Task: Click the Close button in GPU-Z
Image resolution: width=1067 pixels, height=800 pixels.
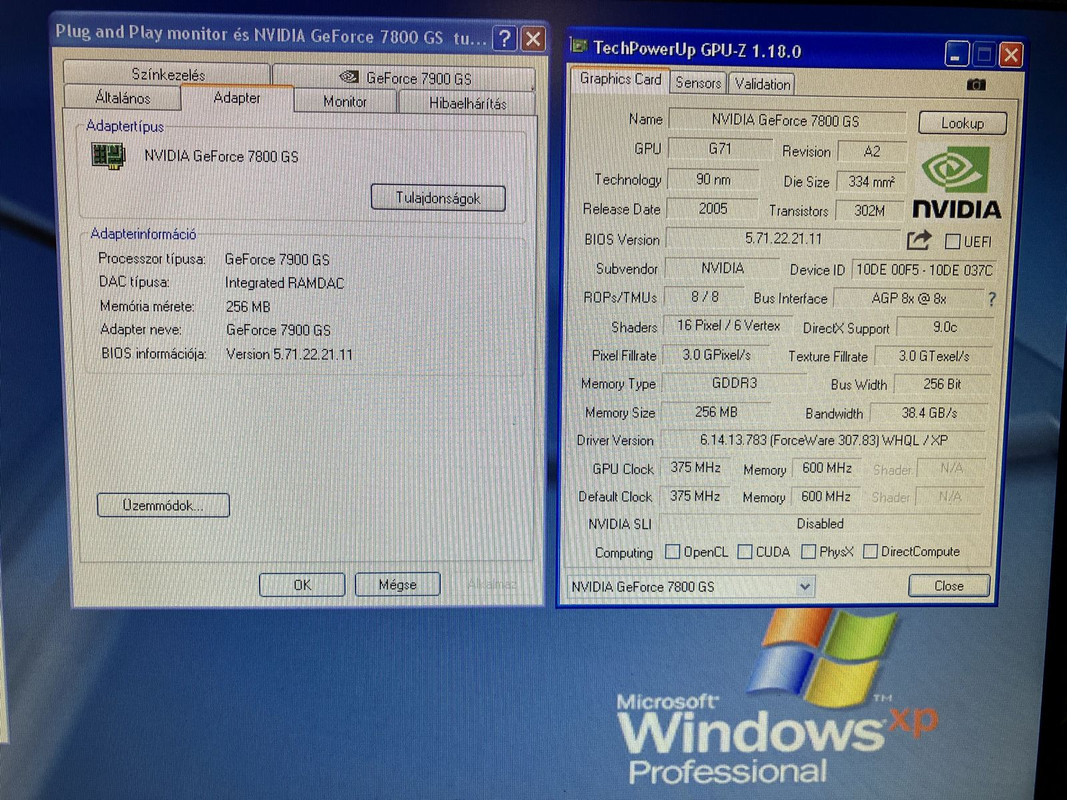Action: tap(949, 586)
